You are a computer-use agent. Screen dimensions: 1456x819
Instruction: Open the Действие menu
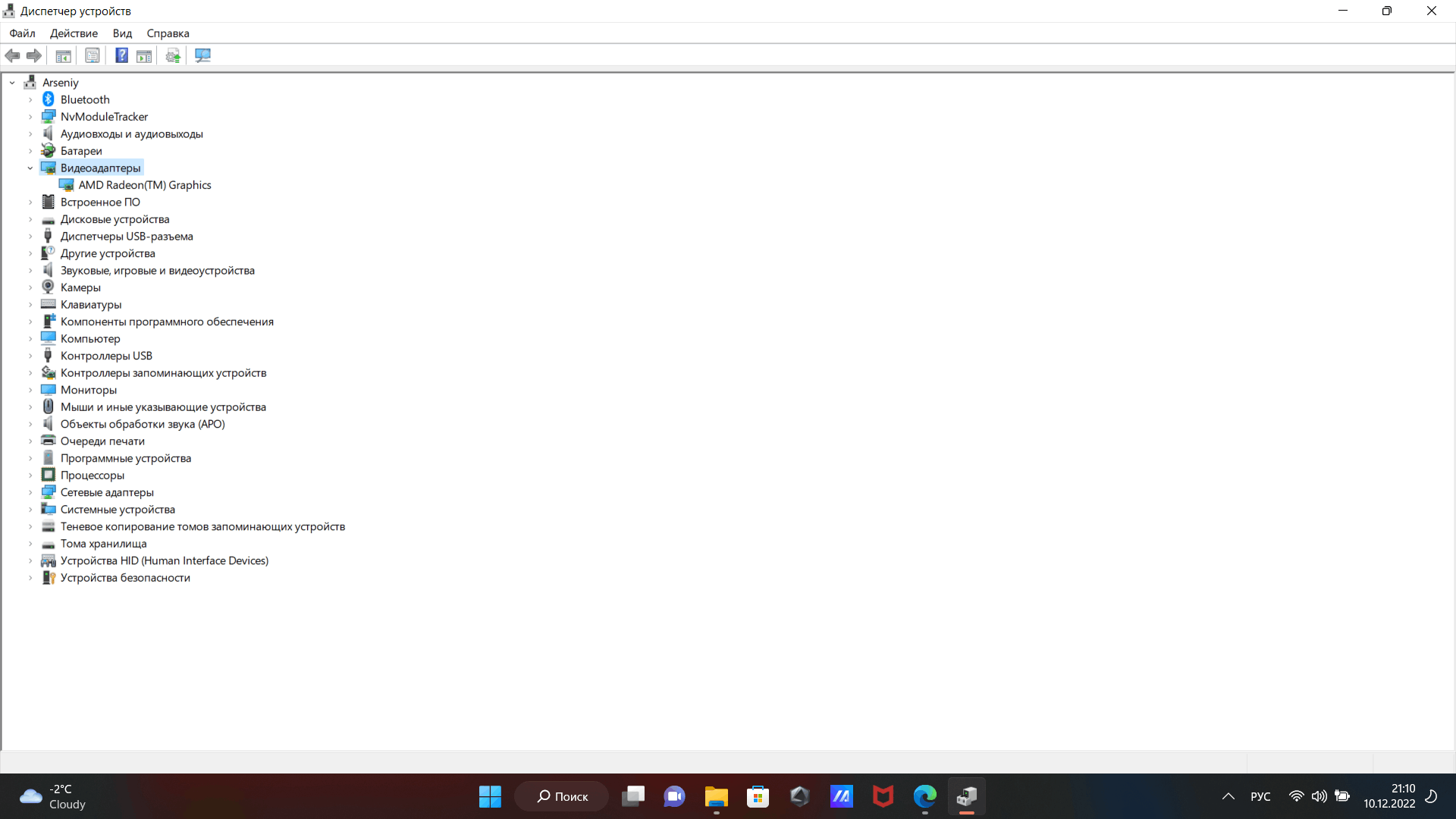tap(74, 33)
